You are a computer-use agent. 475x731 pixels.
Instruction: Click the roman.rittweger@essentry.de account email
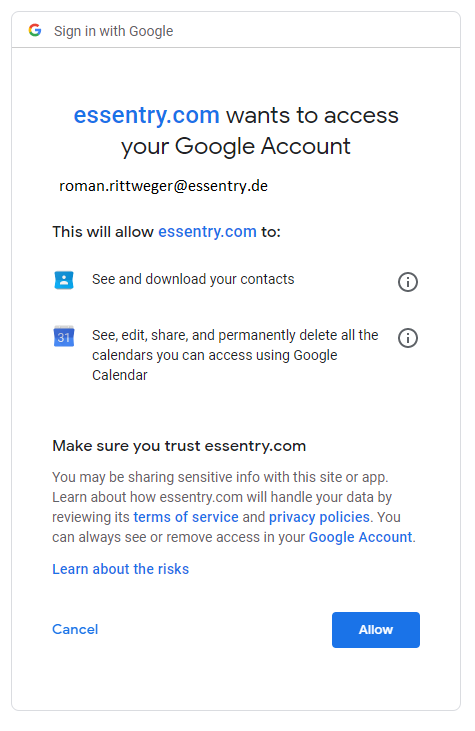click(x=163, y=186)
